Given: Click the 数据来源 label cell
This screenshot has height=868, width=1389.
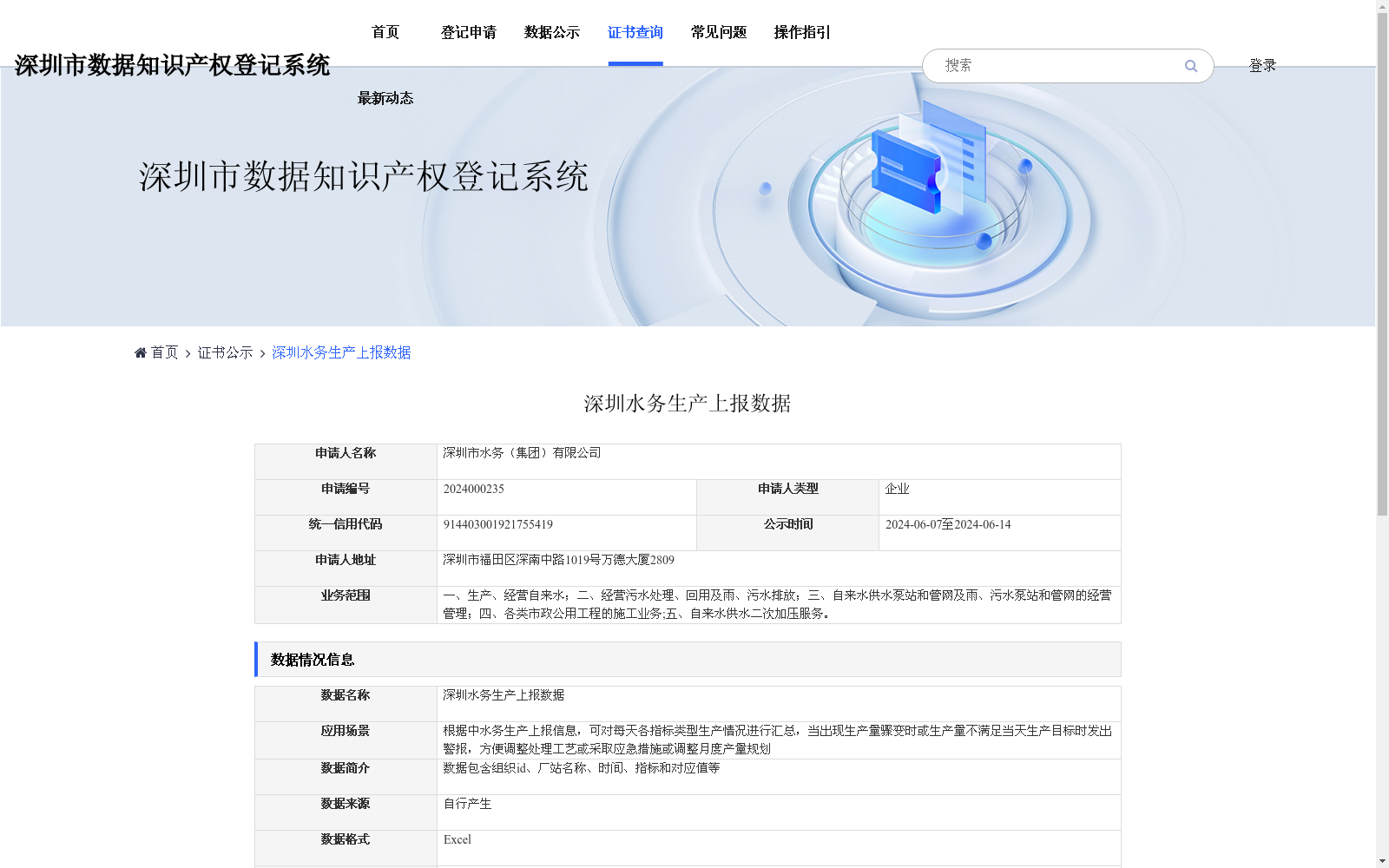Looking at the screenshot, I should pyautogui.click(x=346, y=812).
